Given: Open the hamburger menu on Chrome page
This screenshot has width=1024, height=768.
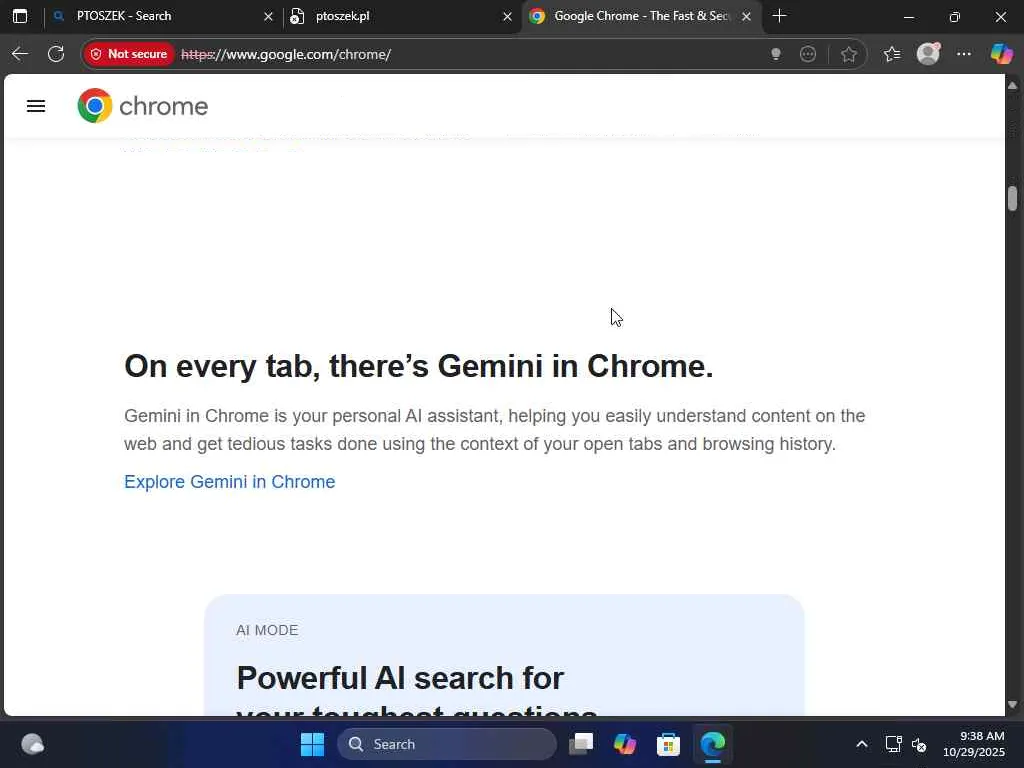Looking at the screenshot, I should click(36, 106).
